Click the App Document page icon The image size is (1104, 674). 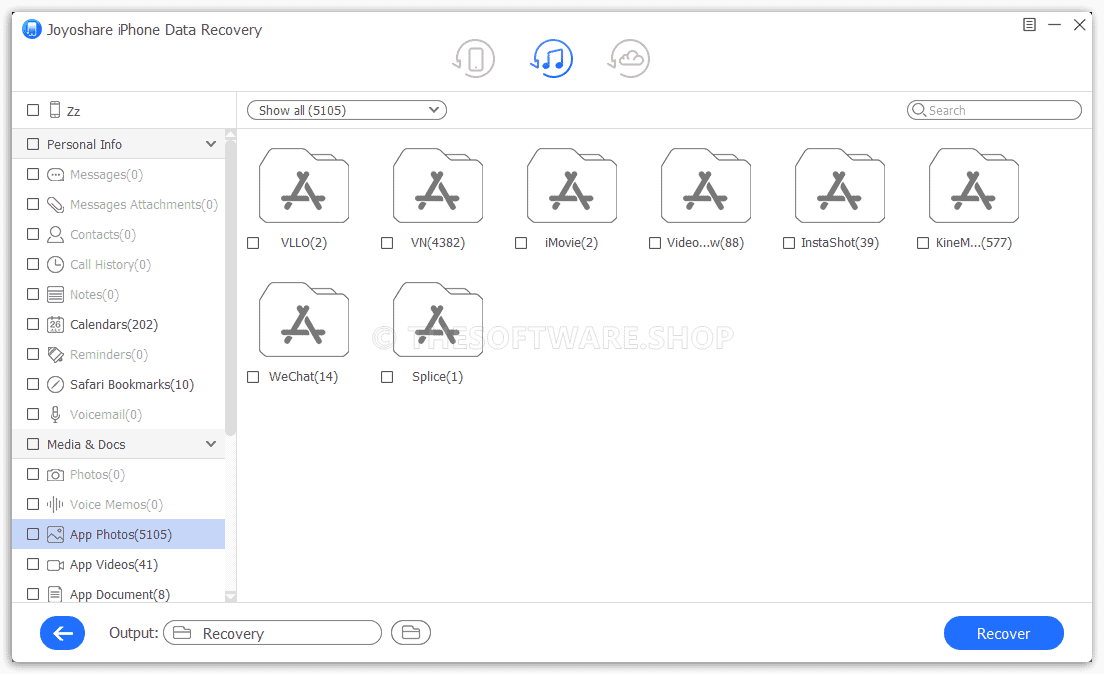pyautogui.click(x=55, y=594)
